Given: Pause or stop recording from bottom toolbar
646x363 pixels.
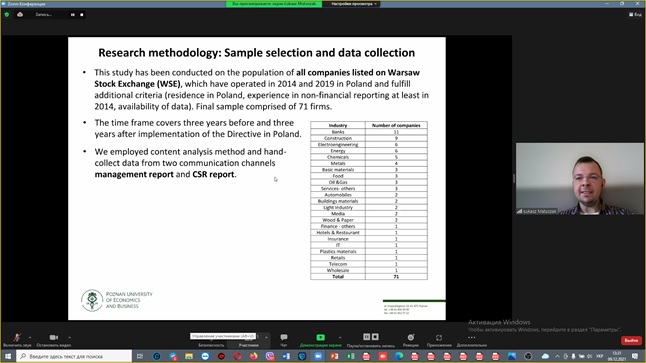Looking at the screenshot, I should (x=370, y=337).
